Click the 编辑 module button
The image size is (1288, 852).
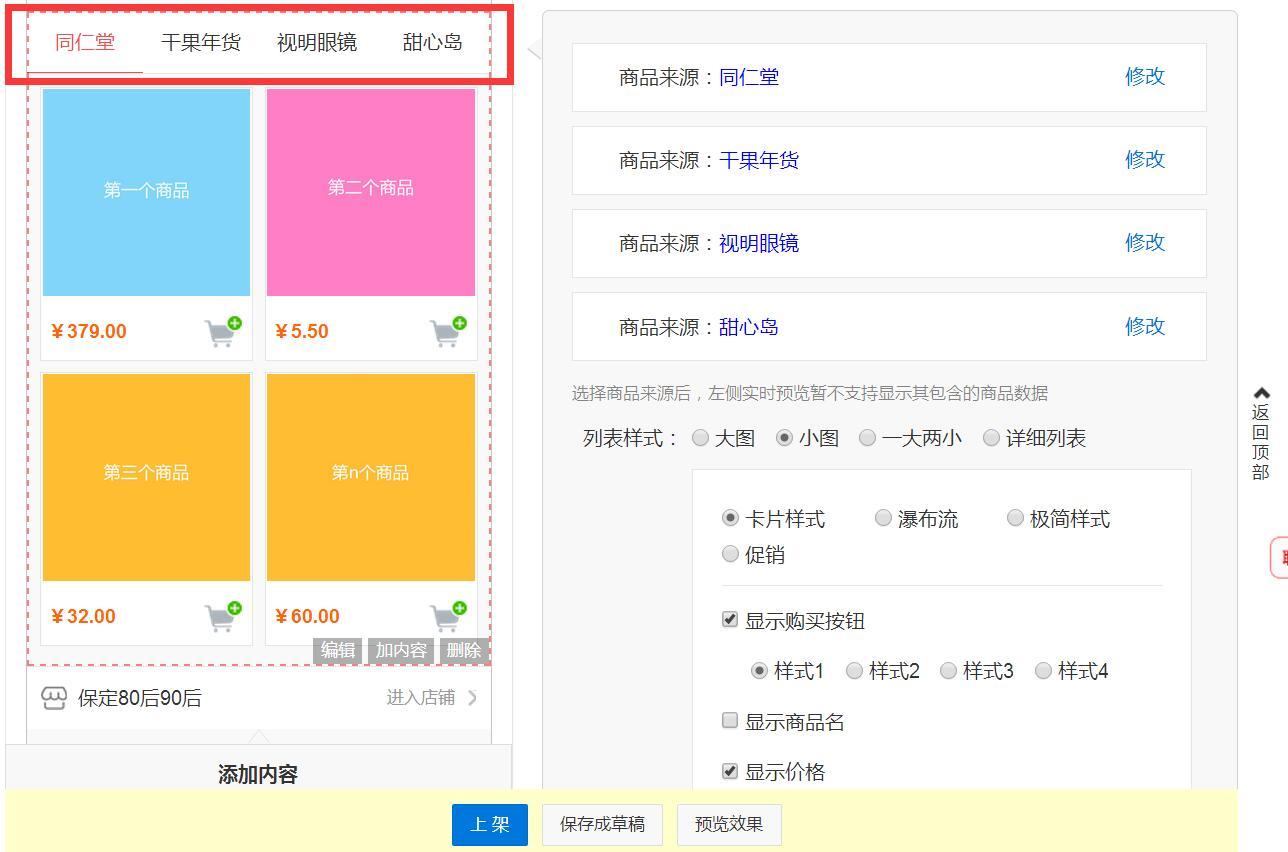click(x=338, y=650)
